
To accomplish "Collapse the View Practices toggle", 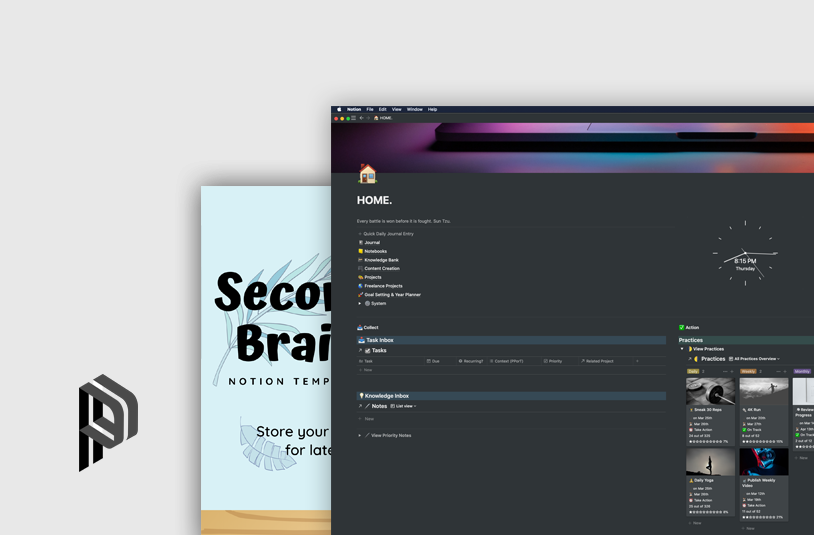I will coord(682,349).
